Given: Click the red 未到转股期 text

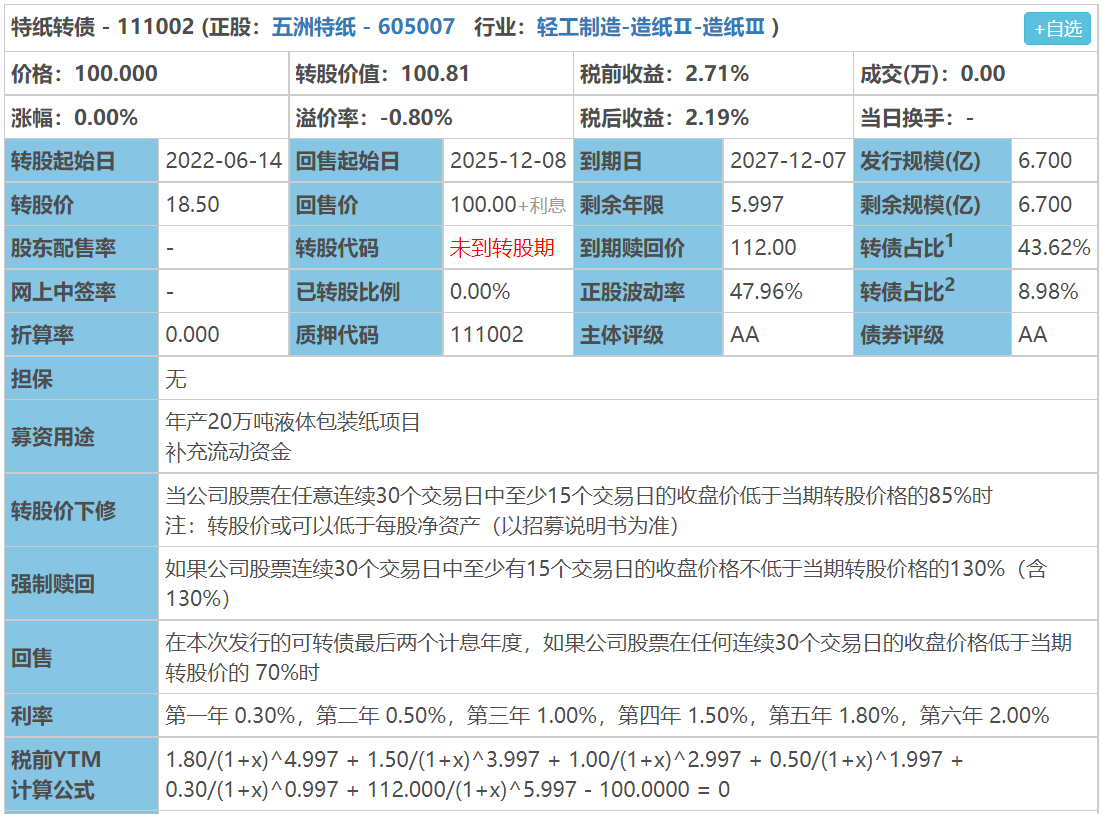Looking at the screenshot, I should tap(503, 248).
